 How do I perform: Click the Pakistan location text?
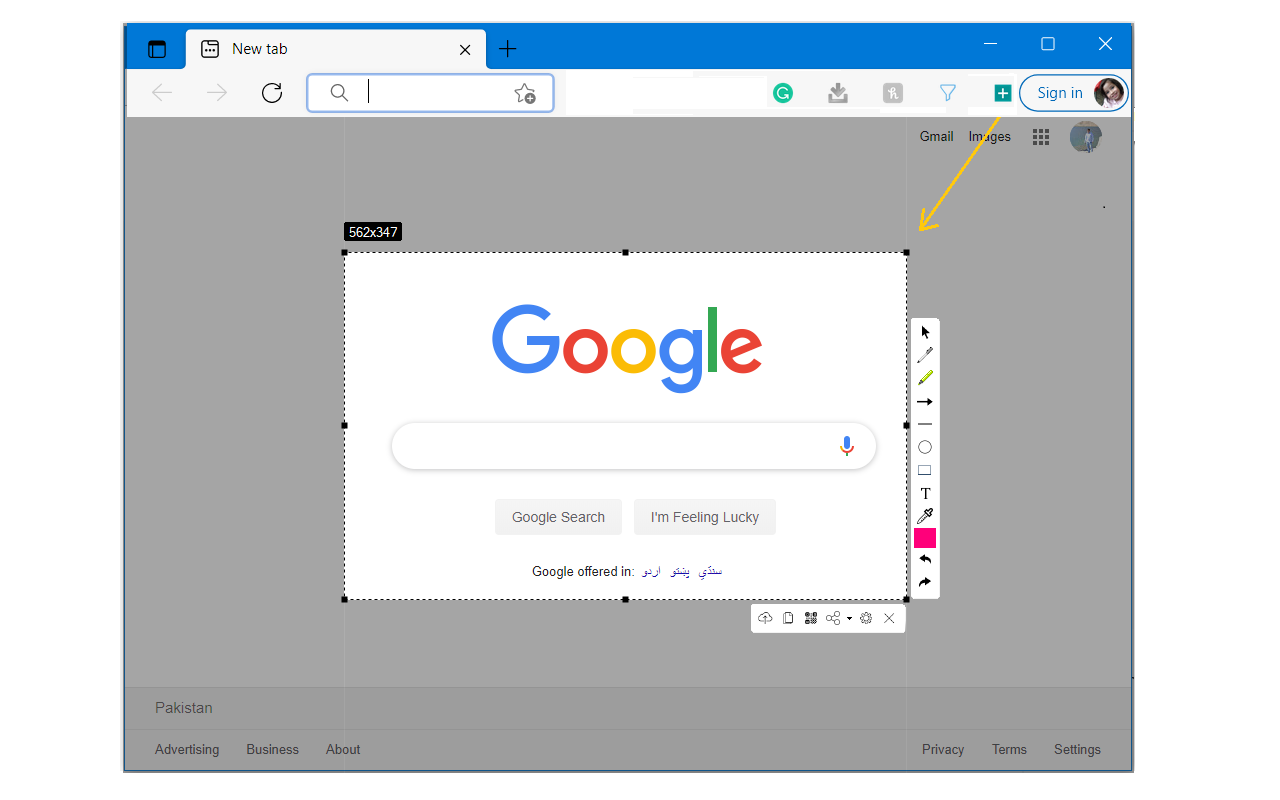tap(183, 708)
